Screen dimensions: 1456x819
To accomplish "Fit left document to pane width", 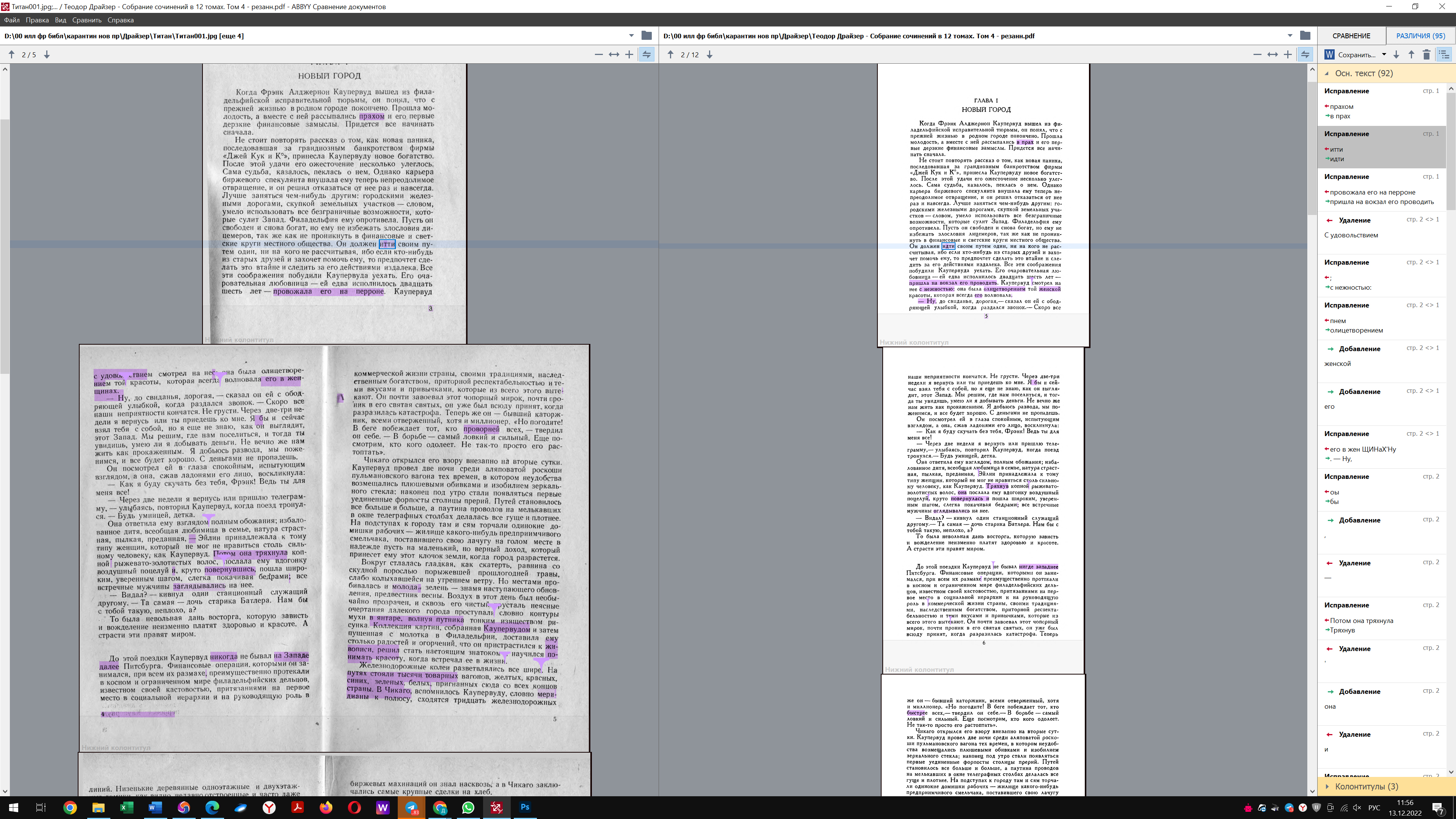I will pyautogui.click(x=614, y=54).
